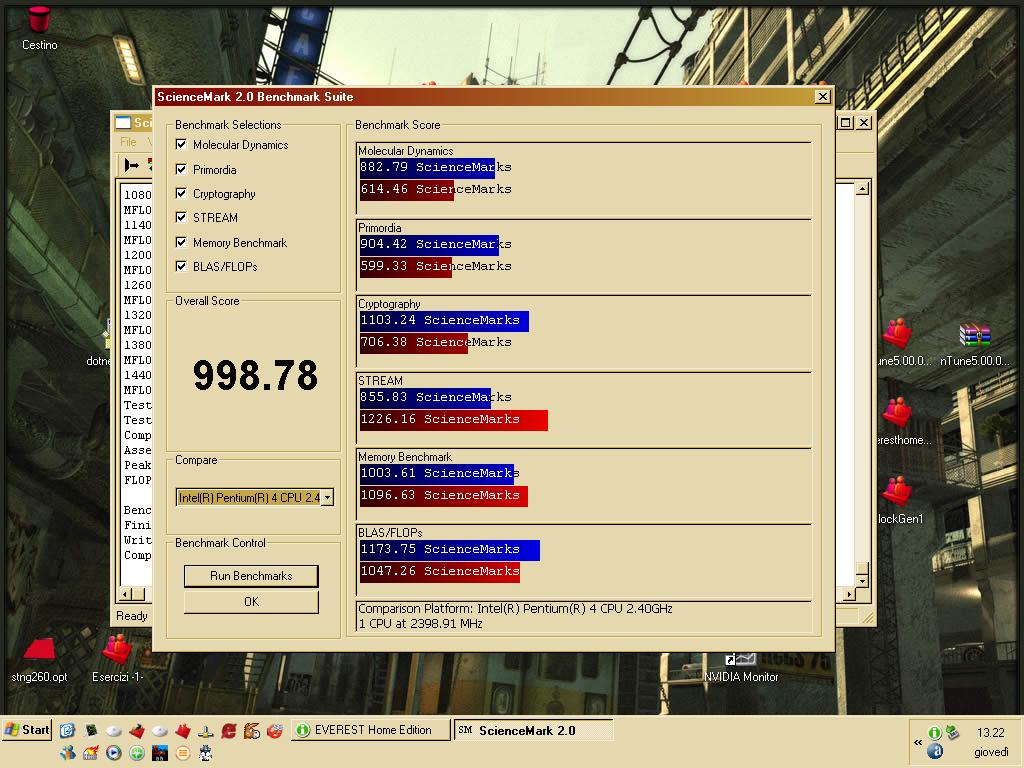
Task: Click the 13.22 system clock
Action: coord(991,733)
